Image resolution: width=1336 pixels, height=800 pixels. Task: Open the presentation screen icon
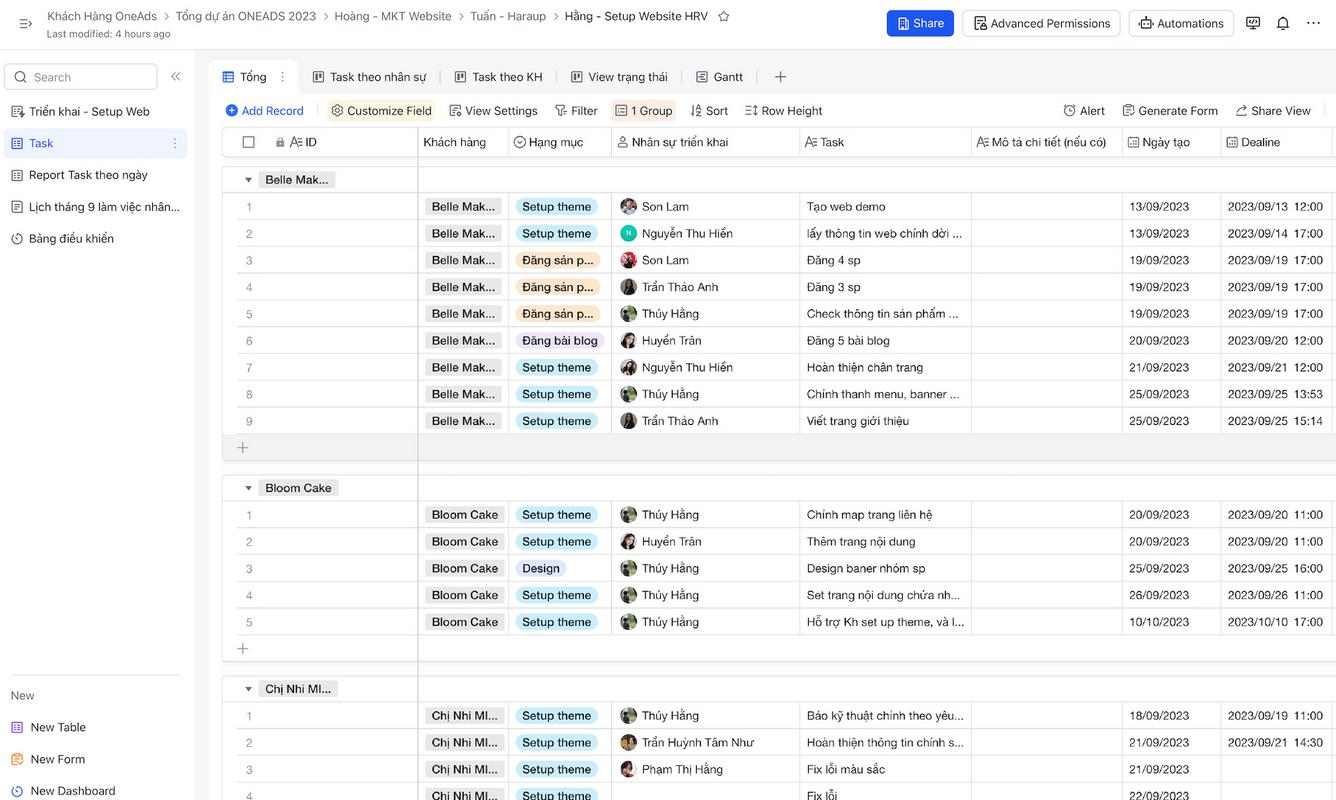tap(1253, 23)
